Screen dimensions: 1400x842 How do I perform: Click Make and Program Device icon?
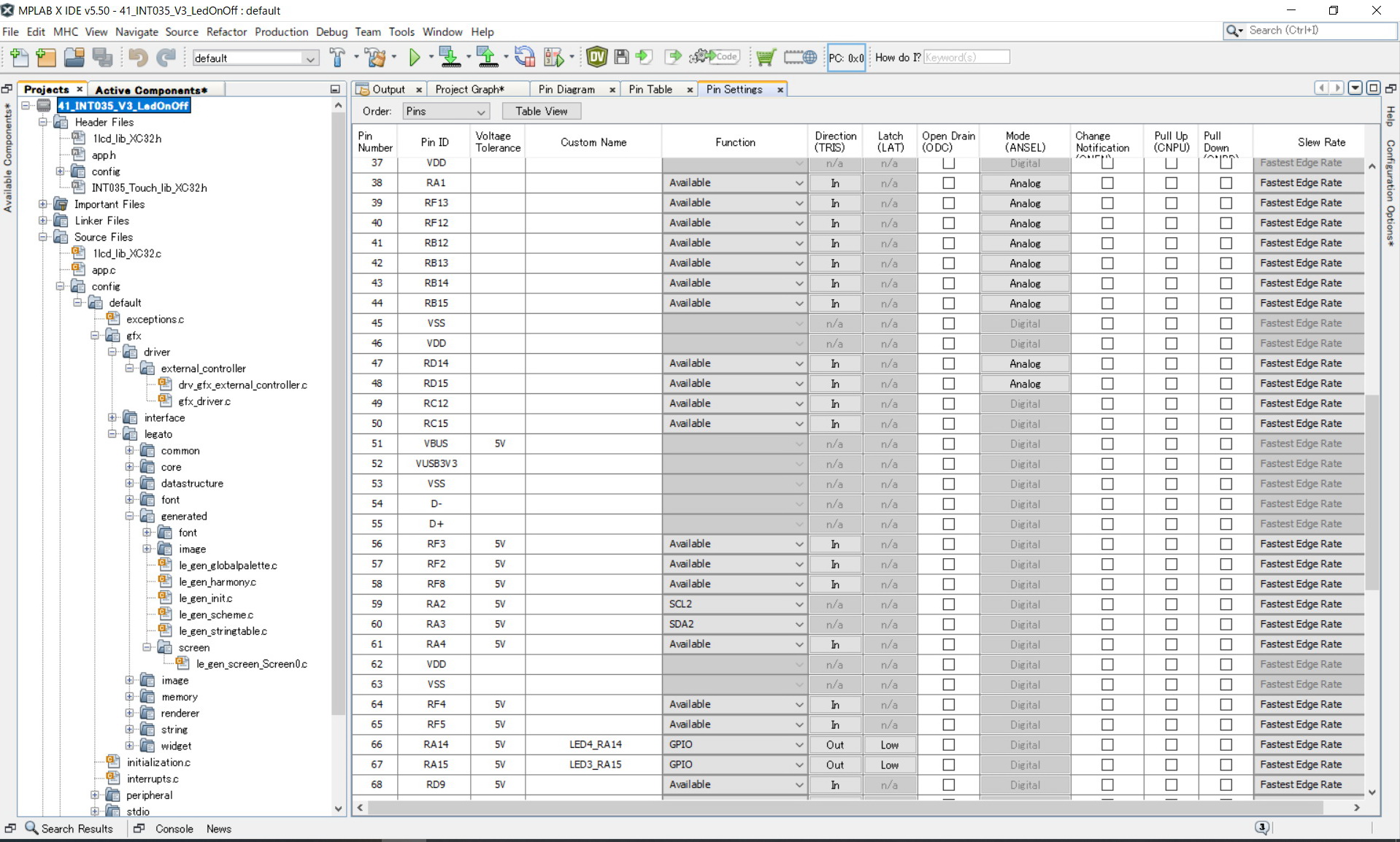tap(450, 58)
